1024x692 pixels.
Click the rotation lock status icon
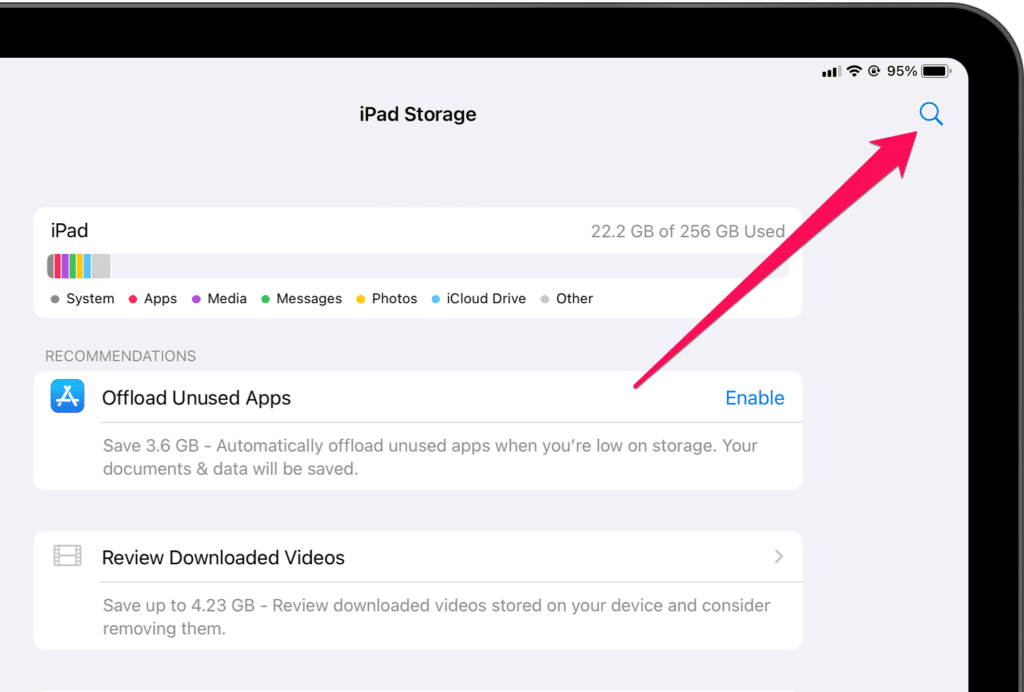(x=874, y=71)
